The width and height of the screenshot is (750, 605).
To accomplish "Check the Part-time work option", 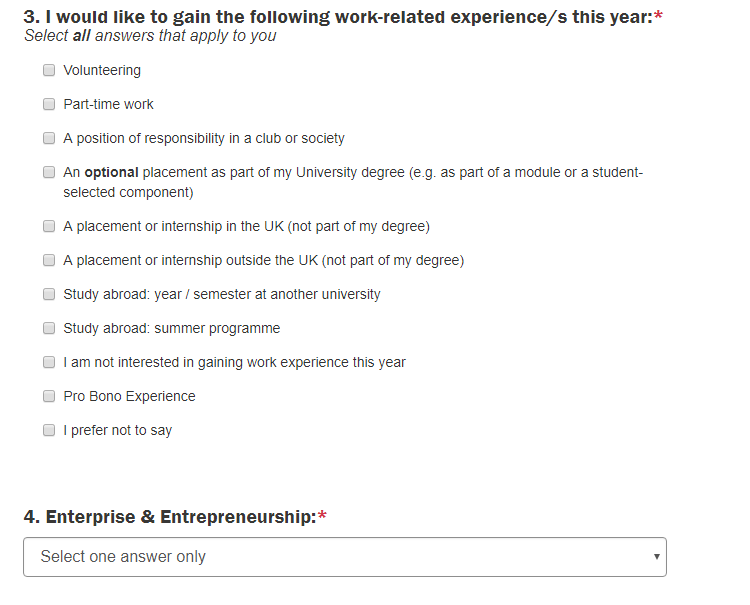I will click(49, 104).
